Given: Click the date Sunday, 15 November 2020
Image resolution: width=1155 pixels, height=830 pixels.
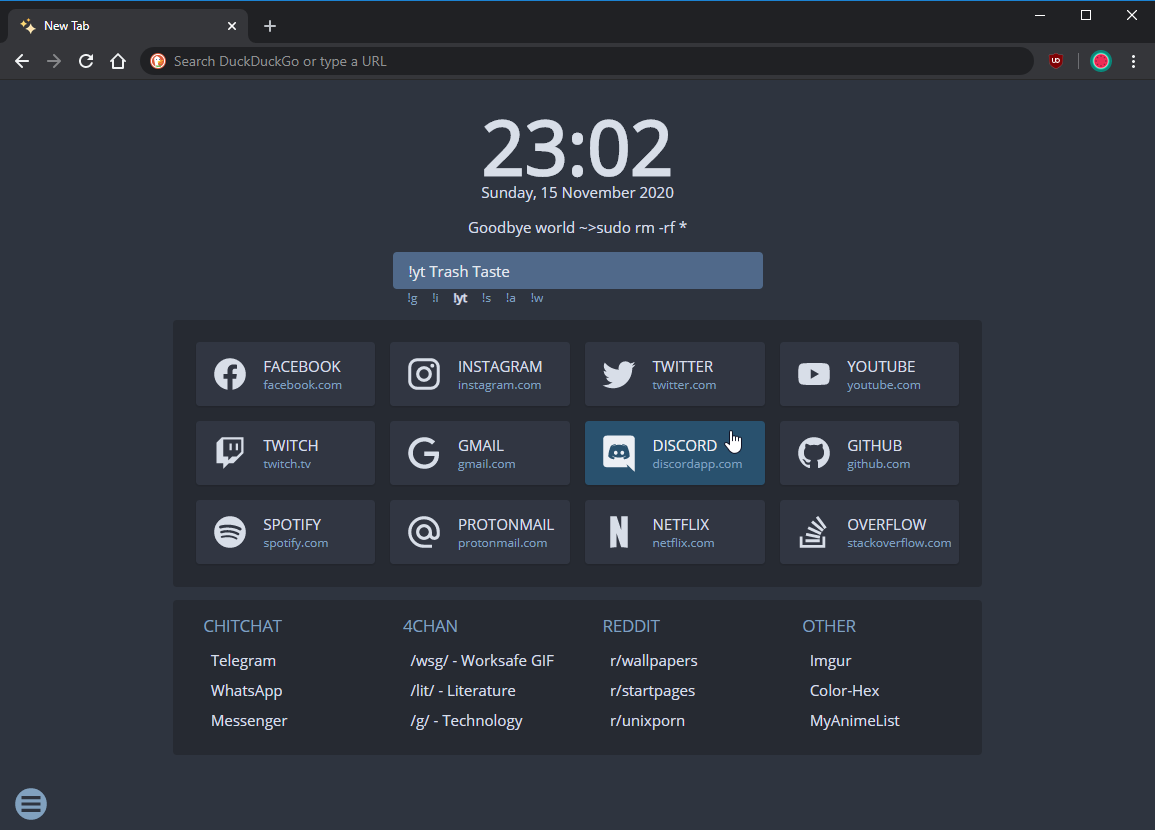Looking at the screenshot, I should click(578, 193).
